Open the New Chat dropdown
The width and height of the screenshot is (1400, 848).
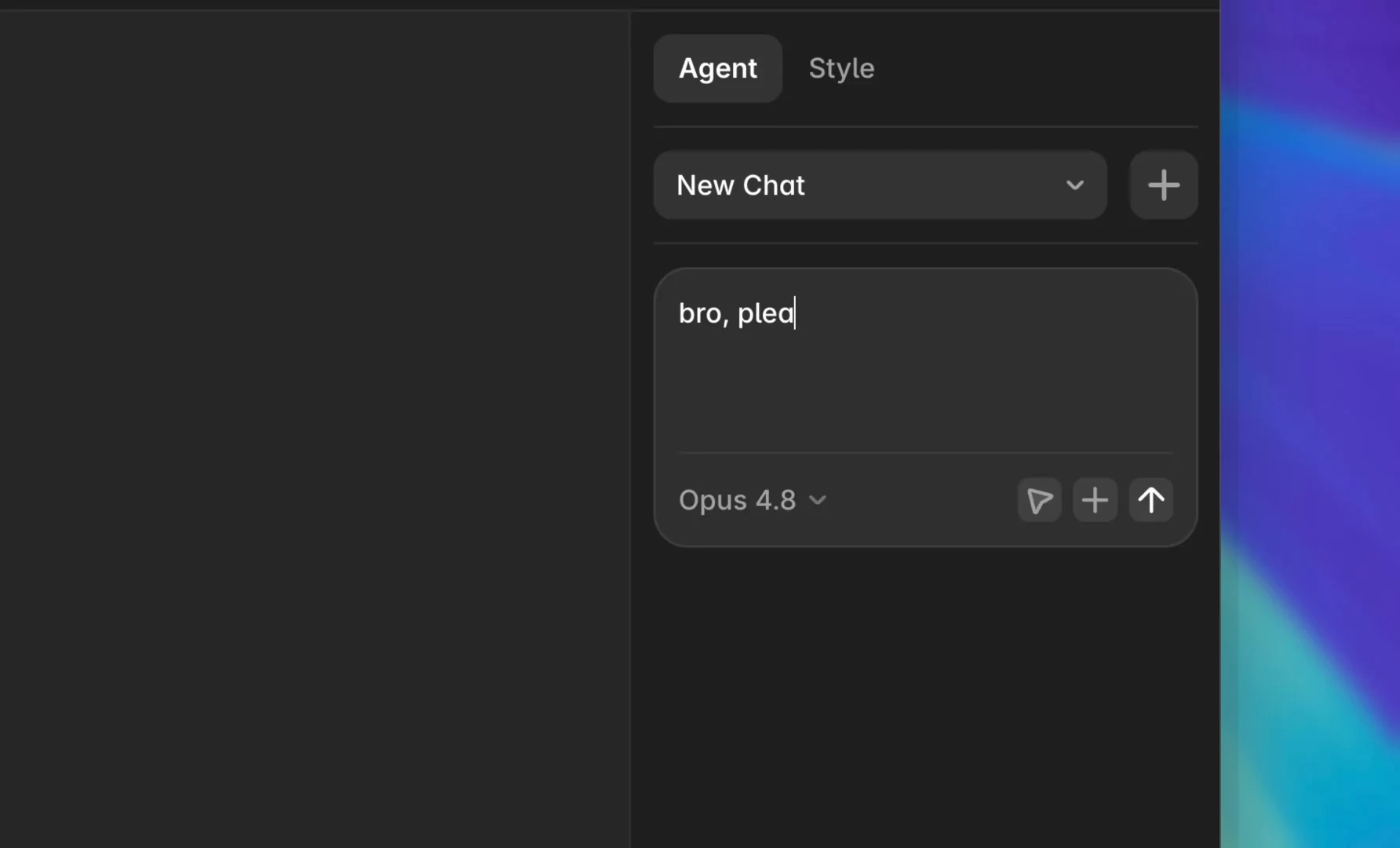[x=880, y=185]
